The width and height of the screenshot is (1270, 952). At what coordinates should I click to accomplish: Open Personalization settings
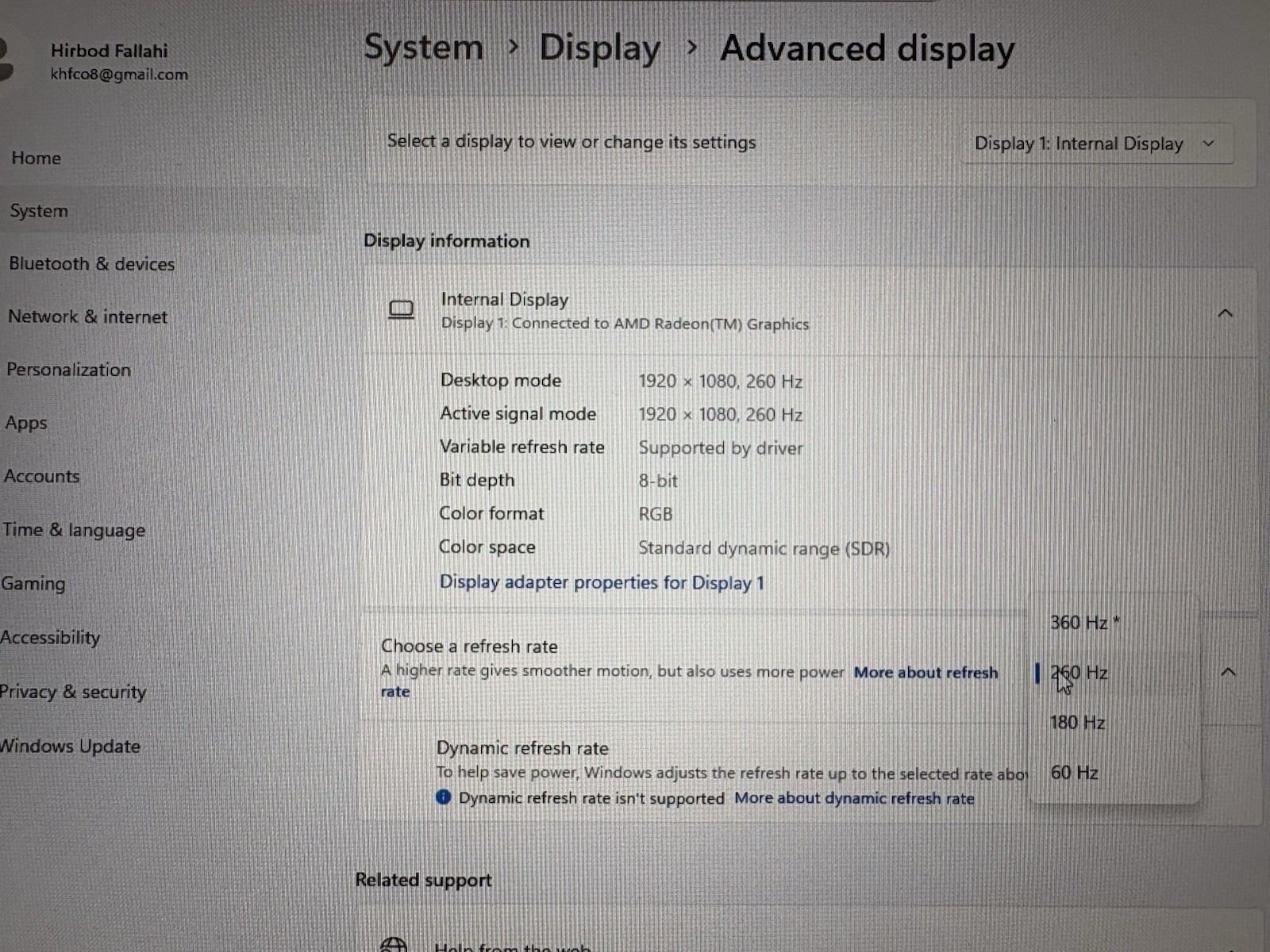click(x=68, y=370)
